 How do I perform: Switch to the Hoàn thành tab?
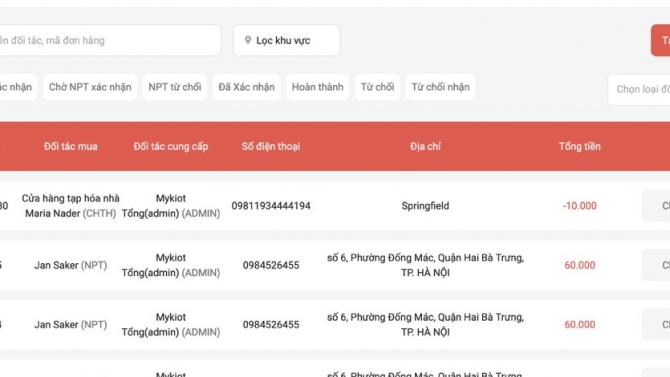tap(317, 87)
